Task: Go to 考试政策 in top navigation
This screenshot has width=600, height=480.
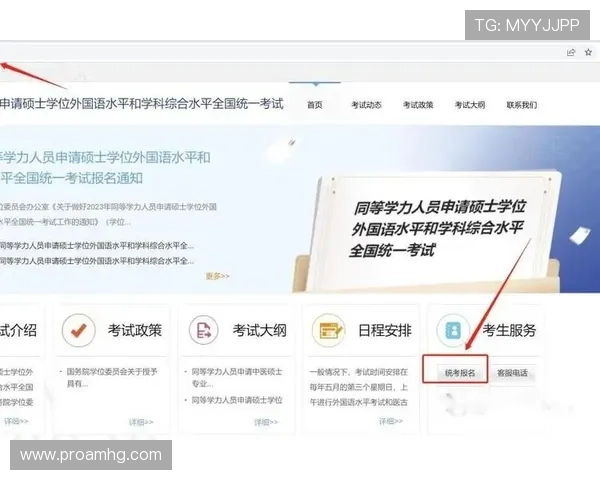Action: click(418, 105)
